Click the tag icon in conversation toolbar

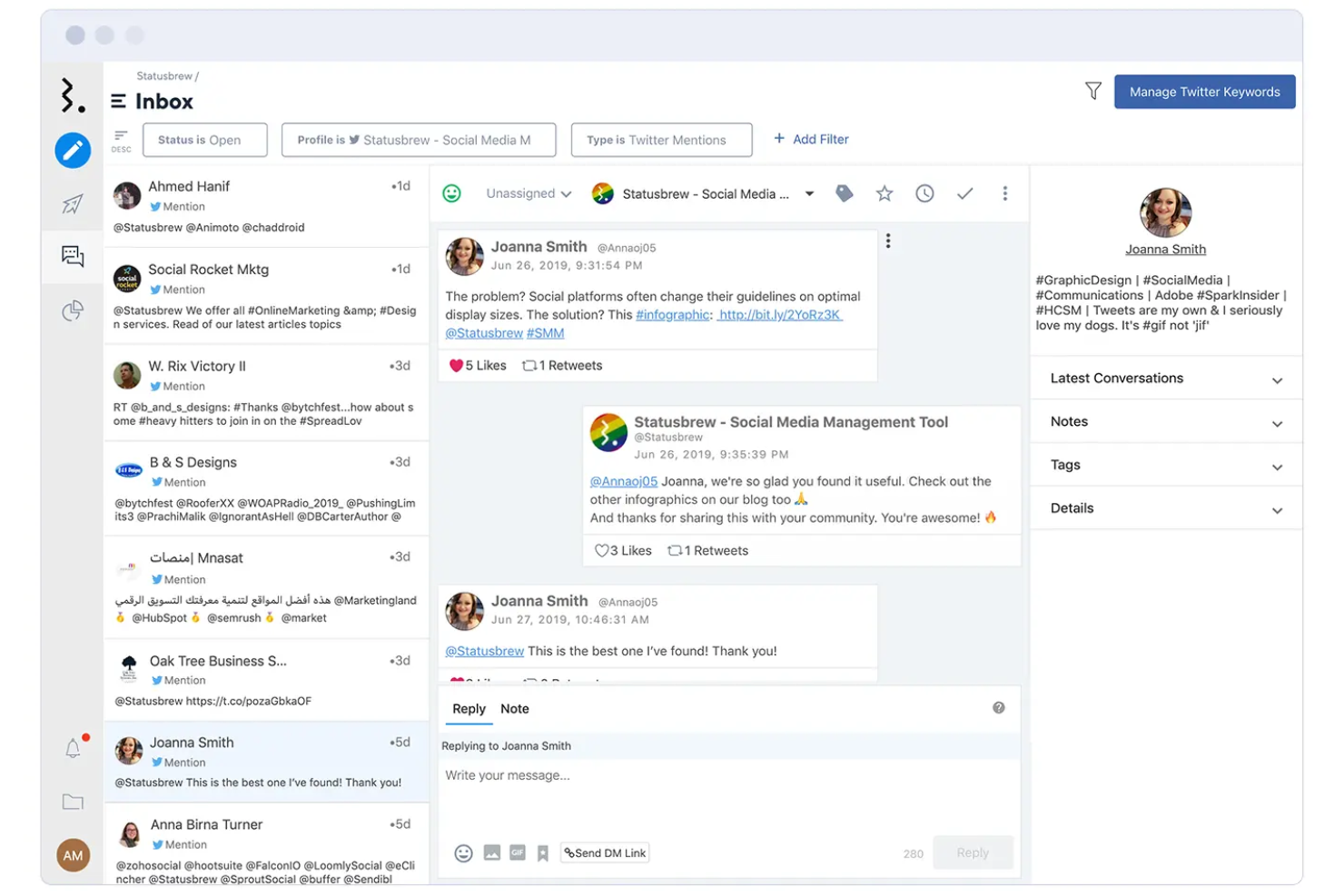click(x=845, y=193)
